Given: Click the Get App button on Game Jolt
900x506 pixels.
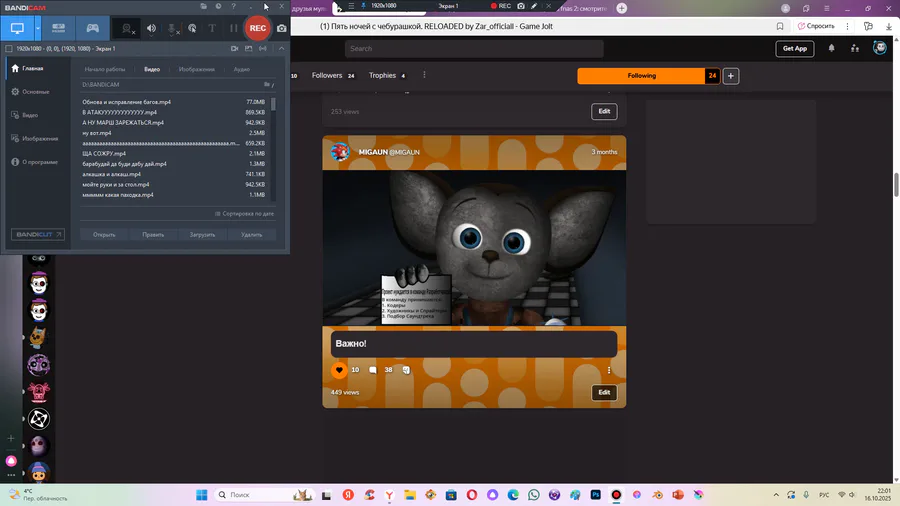Looking at the screenshot, I should [795, 49].
